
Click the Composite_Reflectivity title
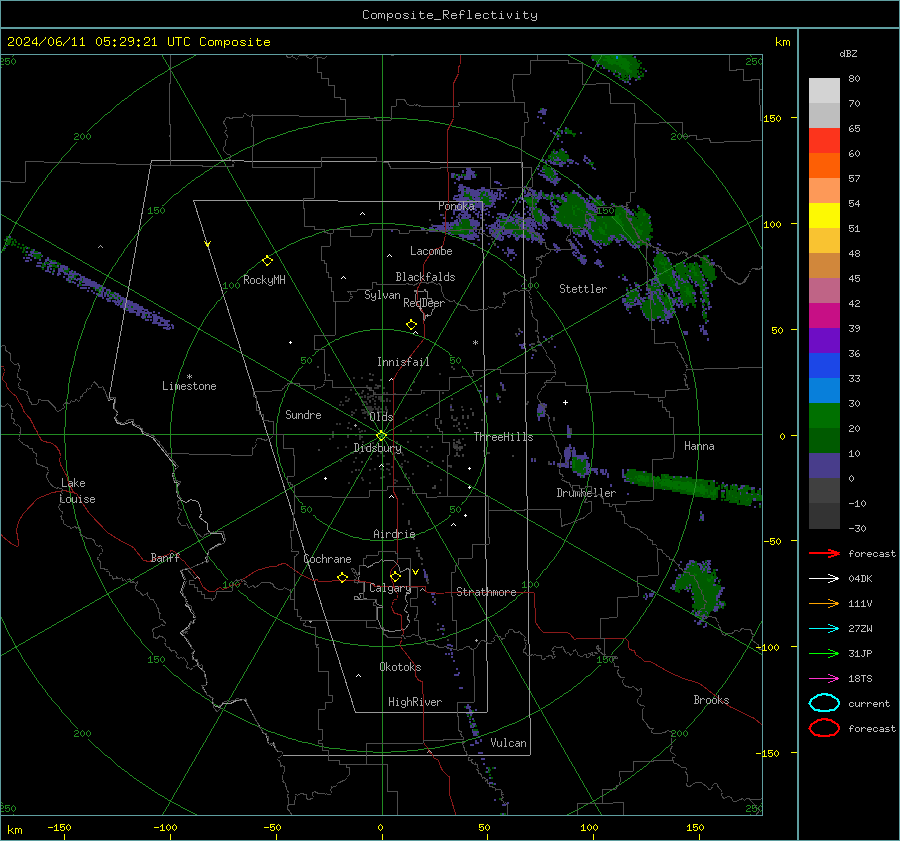[450, 15]
